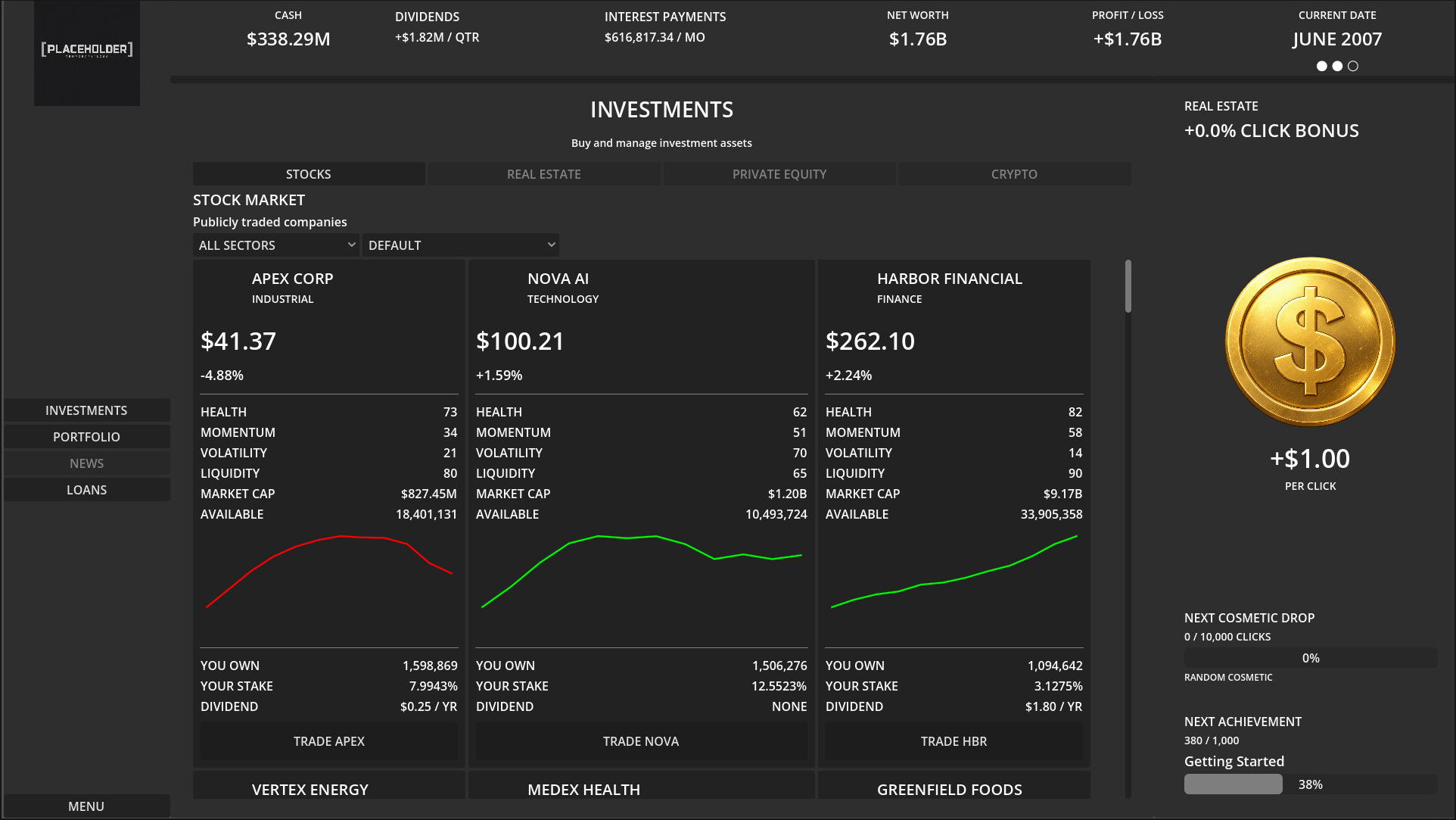This screenshot has height=820, width=1456.
Task: Click the Vertex Energy card title
Action: tap(310, 790)
